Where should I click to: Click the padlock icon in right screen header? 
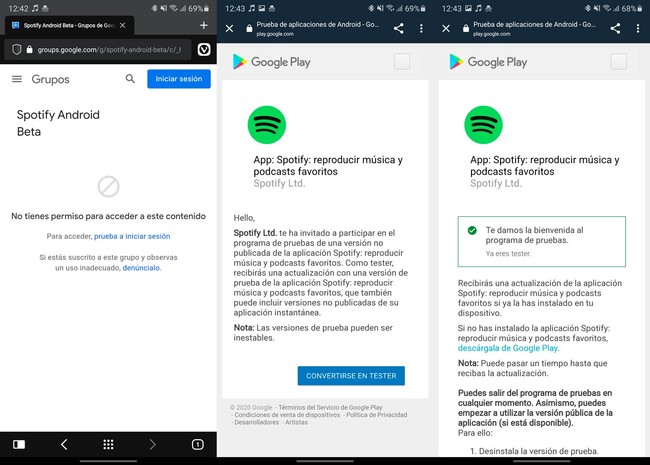tap(466, 28)
